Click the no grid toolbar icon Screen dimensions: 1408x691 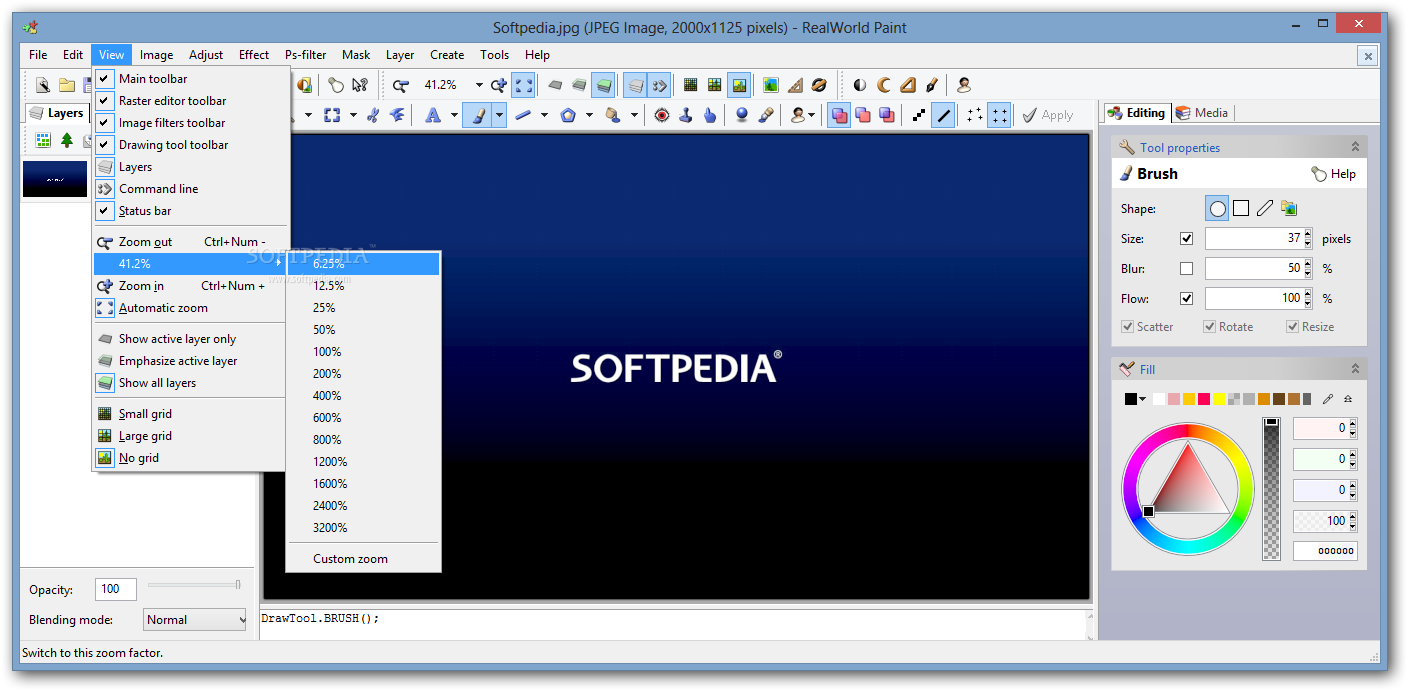[739, 85]
